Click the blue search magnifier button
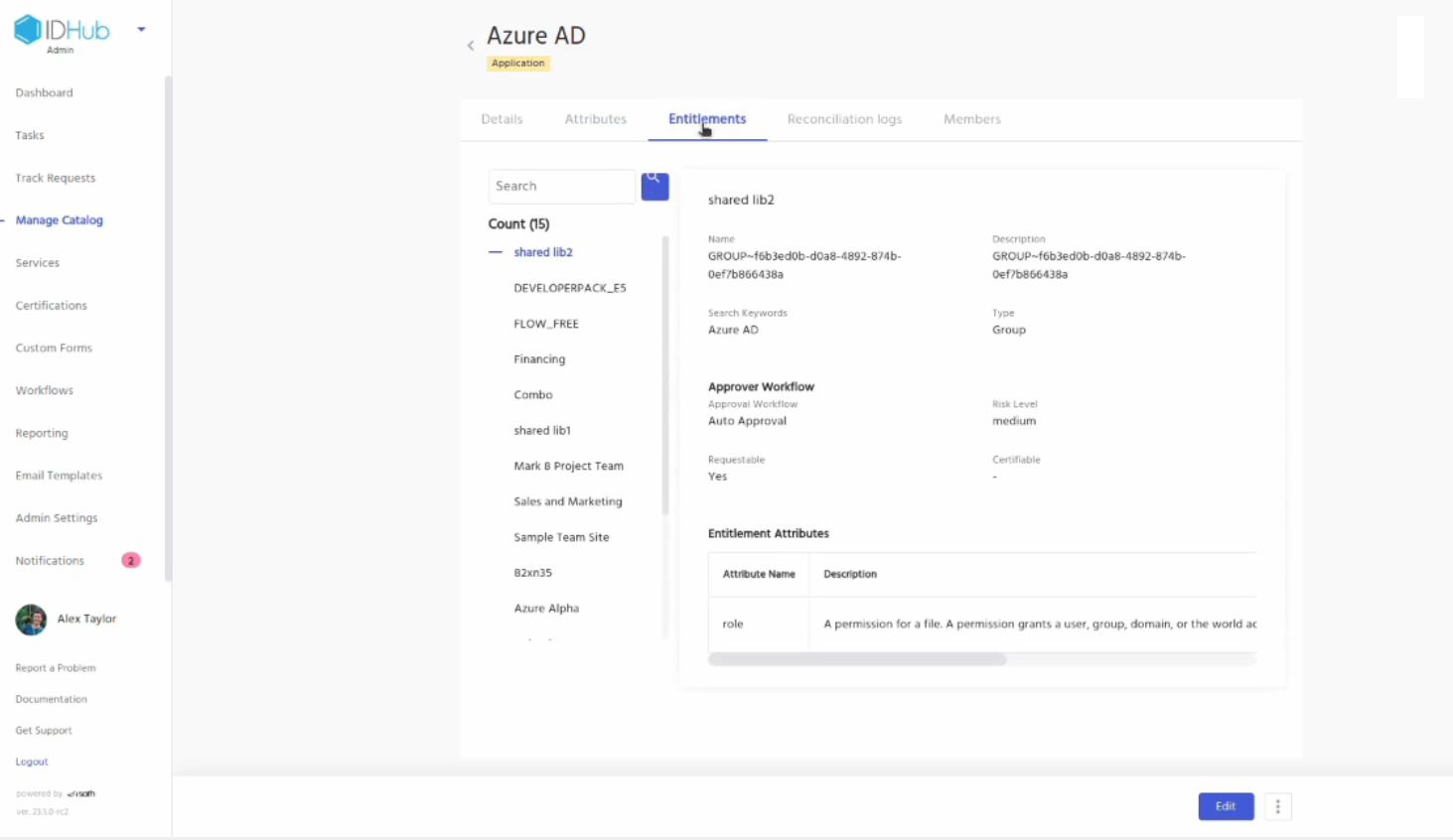This screenshot has width=1453, height=840. 654,186
